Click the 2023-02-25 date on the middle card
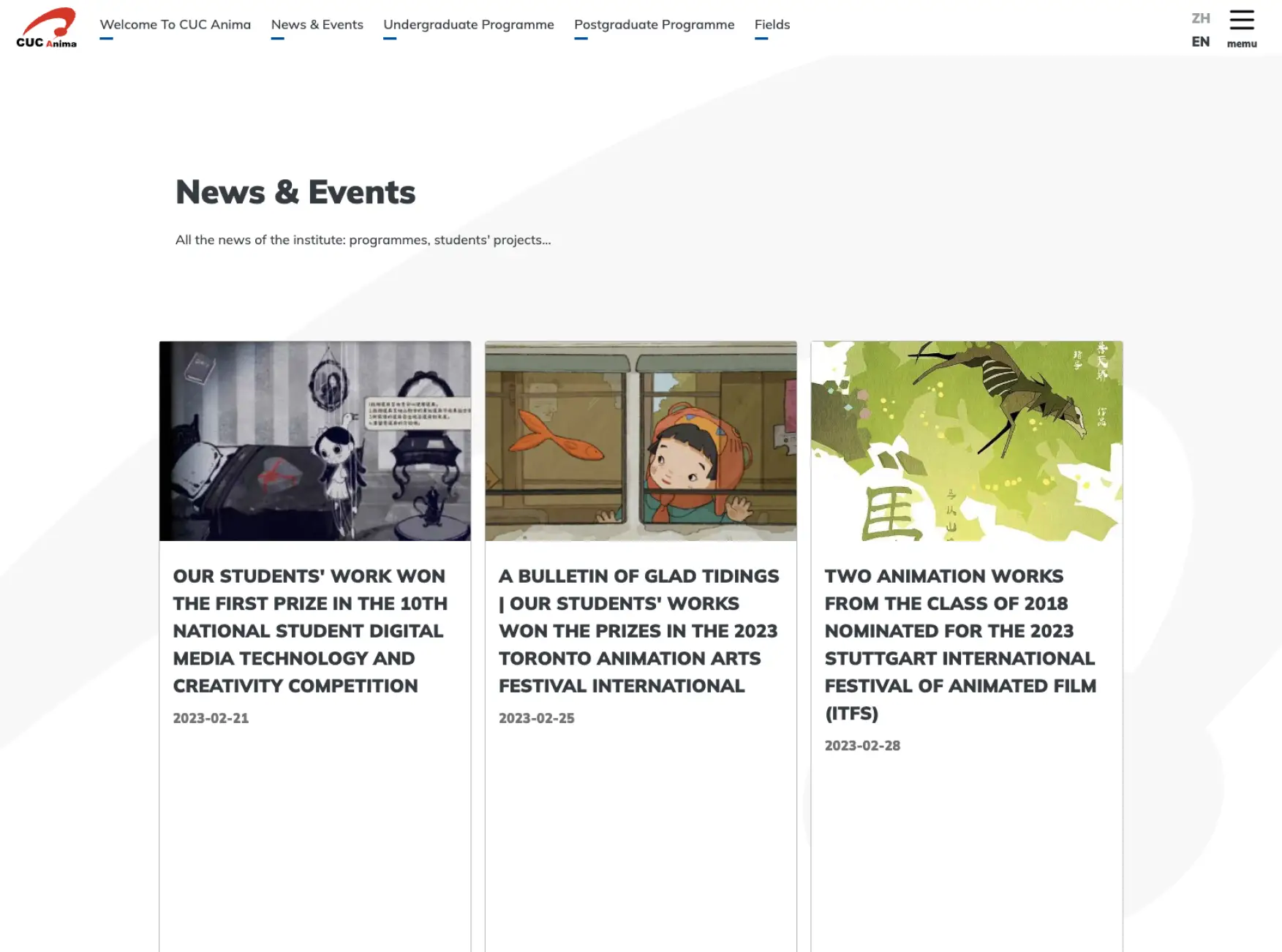The height and width of the screenshot is (952, 1282). pyautogui.click(x=536, y=717)
